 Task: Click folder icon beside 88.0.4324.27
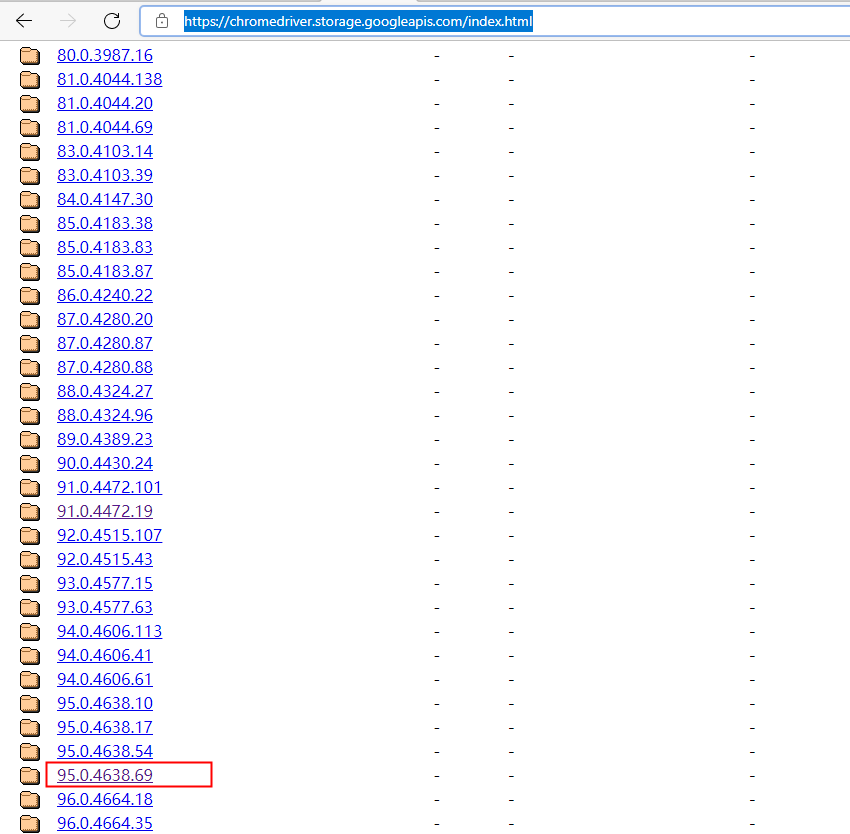(x=30, y=391)
